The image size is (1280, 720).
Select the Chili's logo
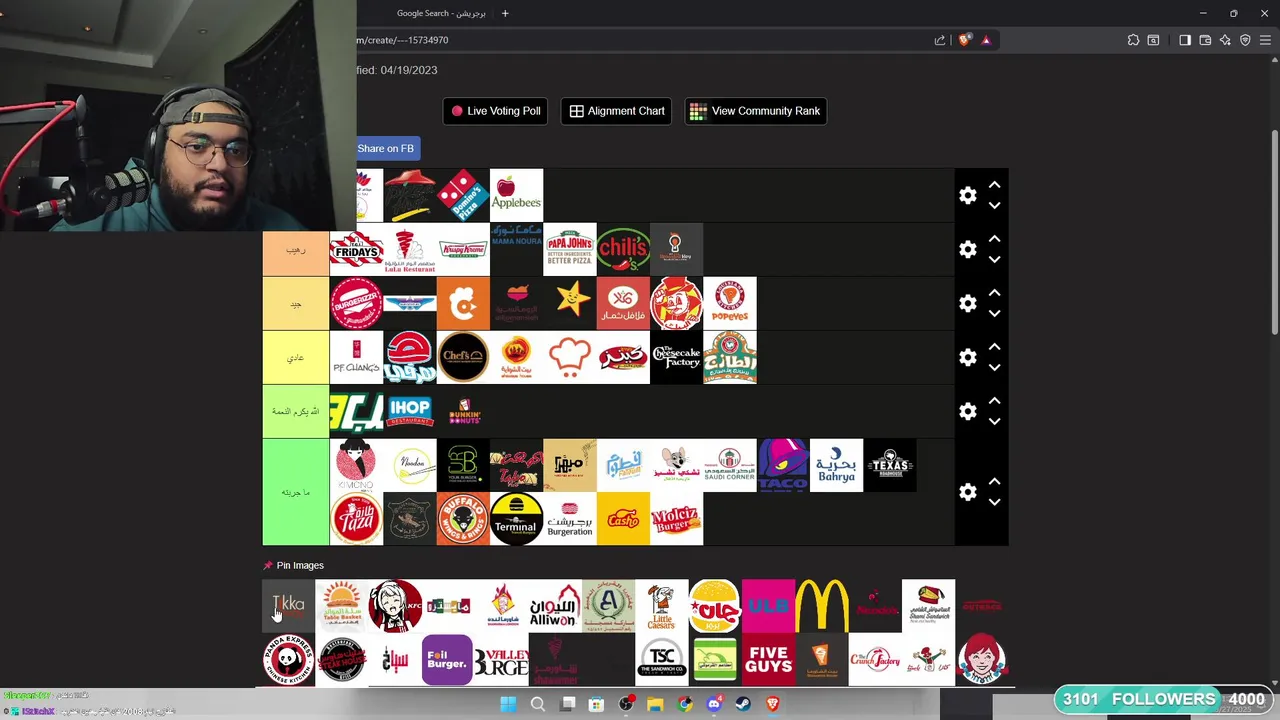623,249
